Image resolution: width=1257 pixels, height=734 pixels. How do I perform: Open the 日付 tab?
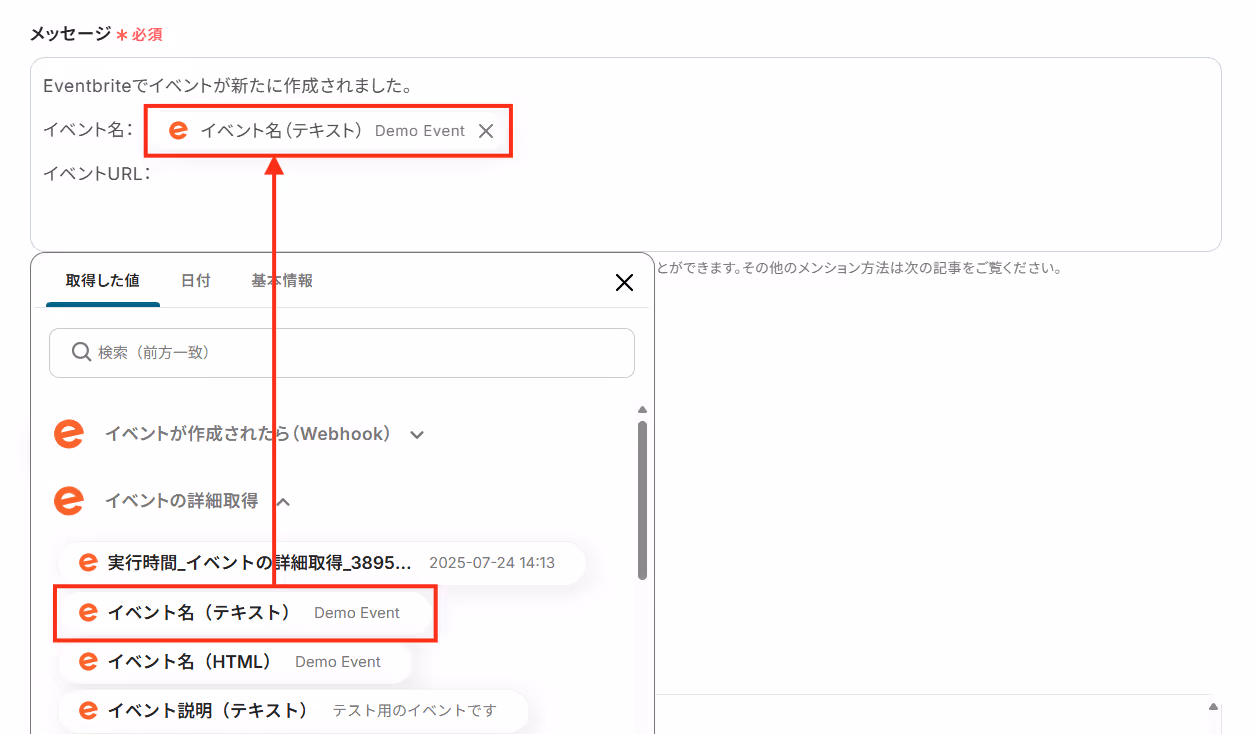[x=196, y=281]
